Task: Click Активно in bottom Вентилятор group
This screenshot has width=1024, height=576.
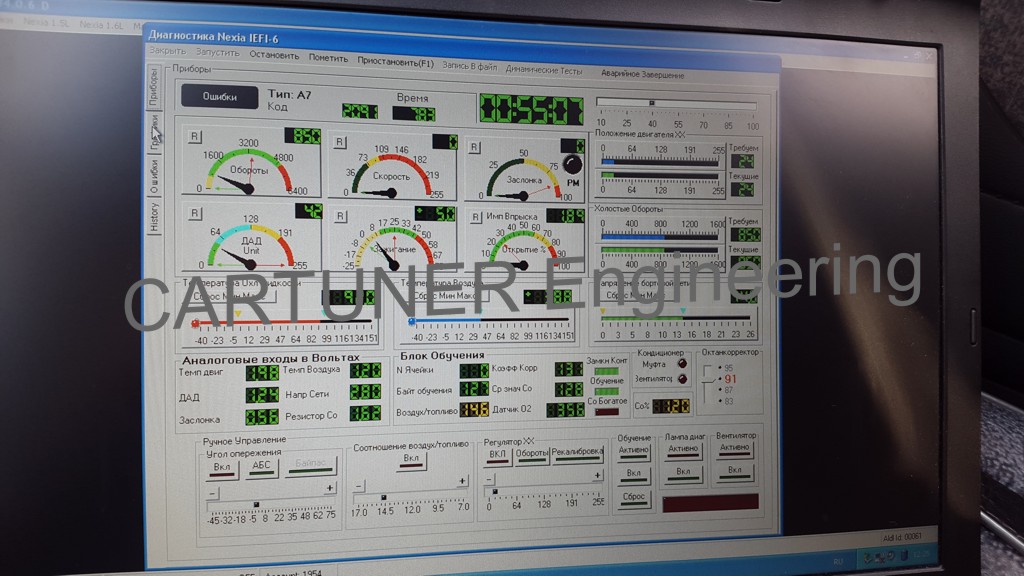Action: [735, 449]
